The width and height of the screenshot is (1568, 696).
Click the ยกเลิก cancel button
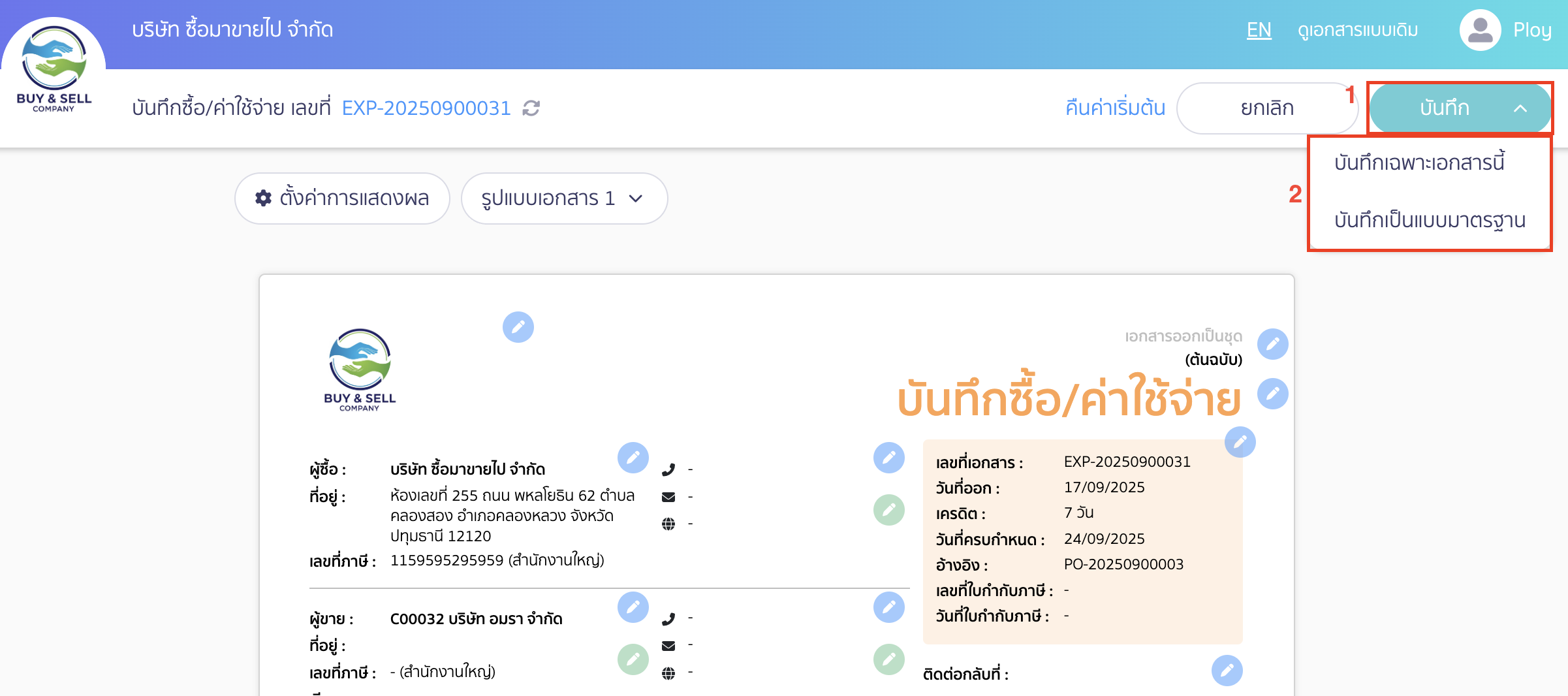pyautogui.click(x=1267, y=108)
